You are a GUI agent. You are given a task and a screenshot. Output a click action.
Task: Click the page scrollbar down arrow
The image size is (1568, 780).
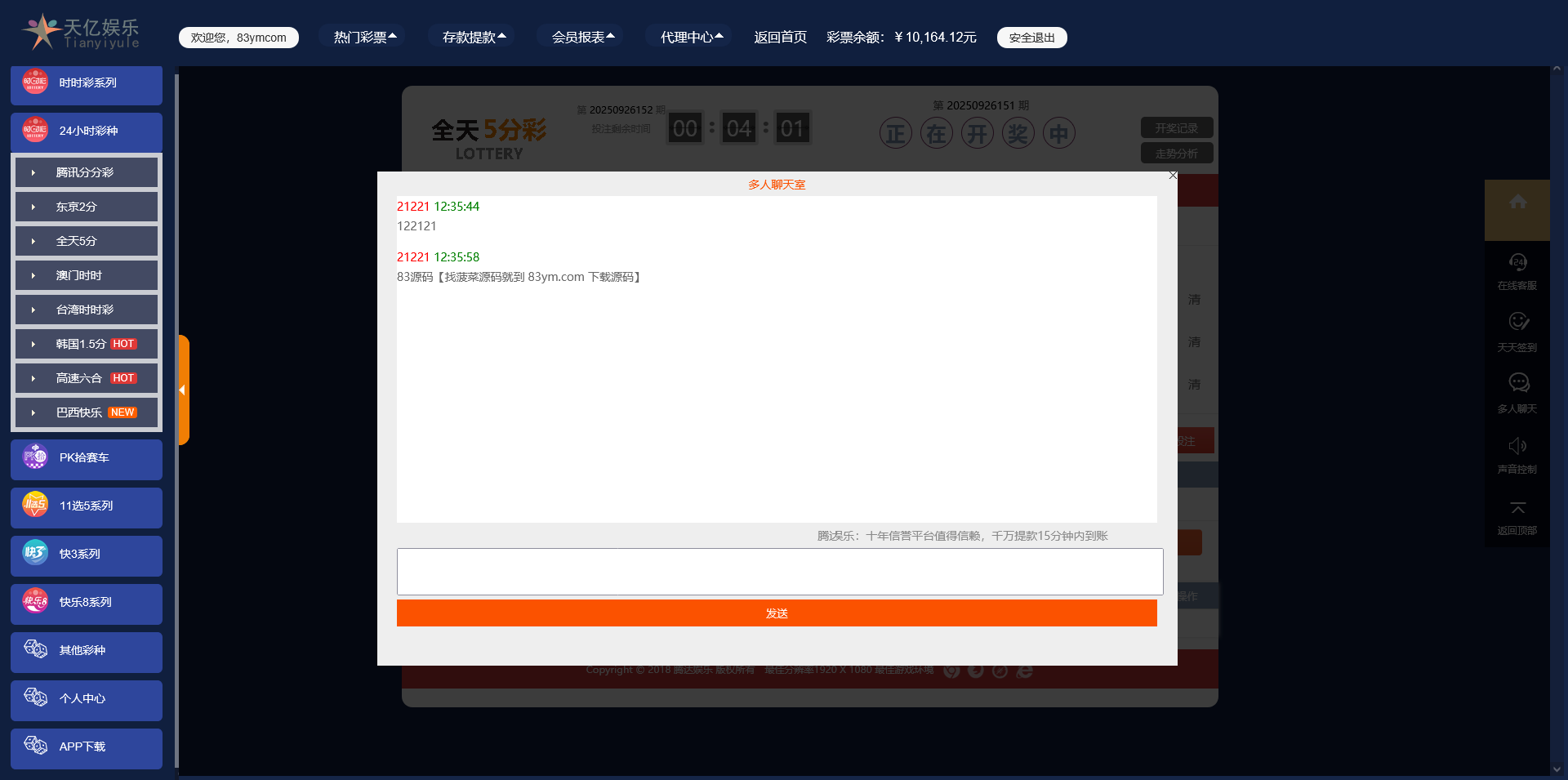pos(1557,769)
